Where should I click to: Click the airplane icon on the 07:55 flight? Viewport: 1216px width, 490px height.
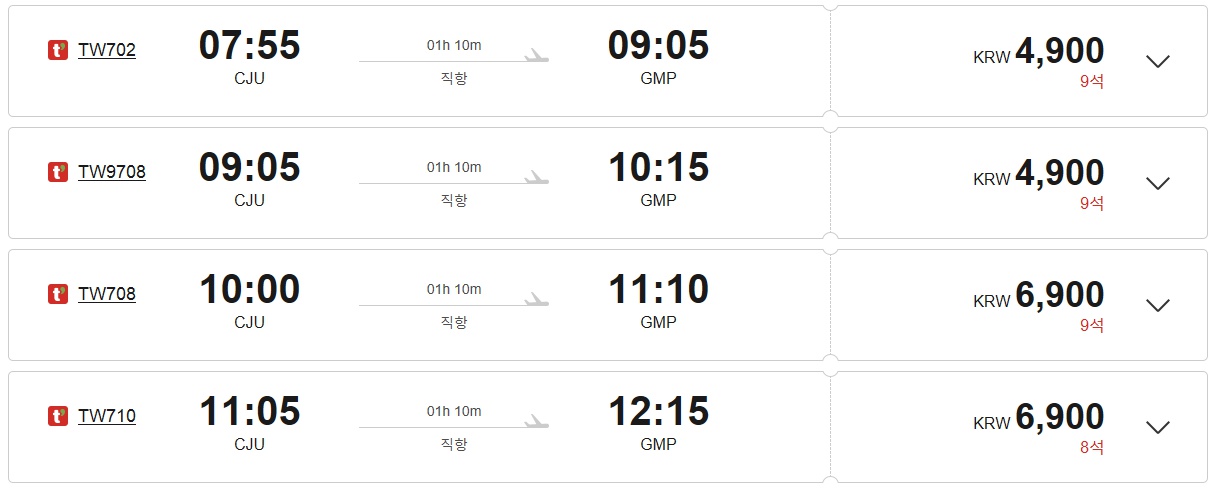pos(537,55)
